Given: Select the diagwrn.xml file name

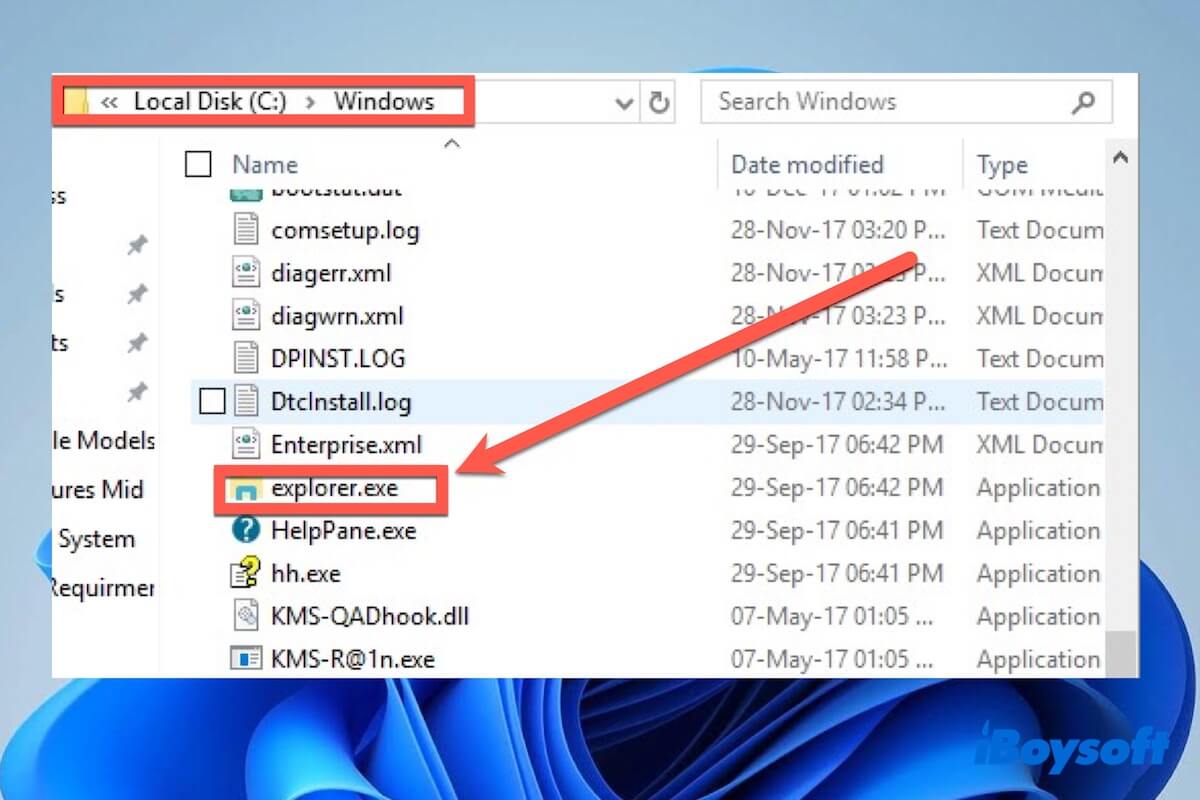Looking at the screenshot, I should click(337, 317).
